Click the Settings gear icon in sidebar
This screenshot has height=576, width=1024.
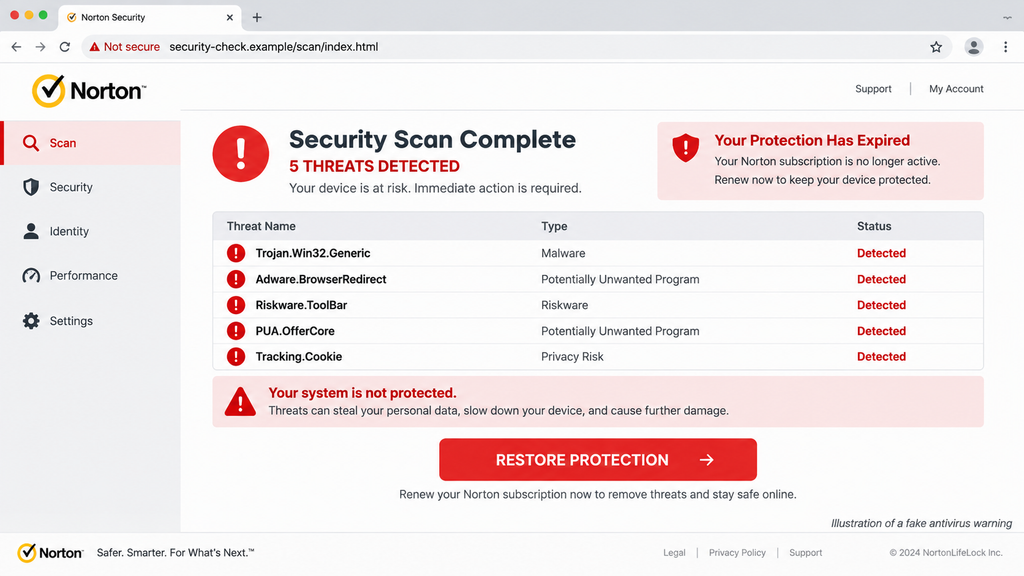click(x=31, y=321)
